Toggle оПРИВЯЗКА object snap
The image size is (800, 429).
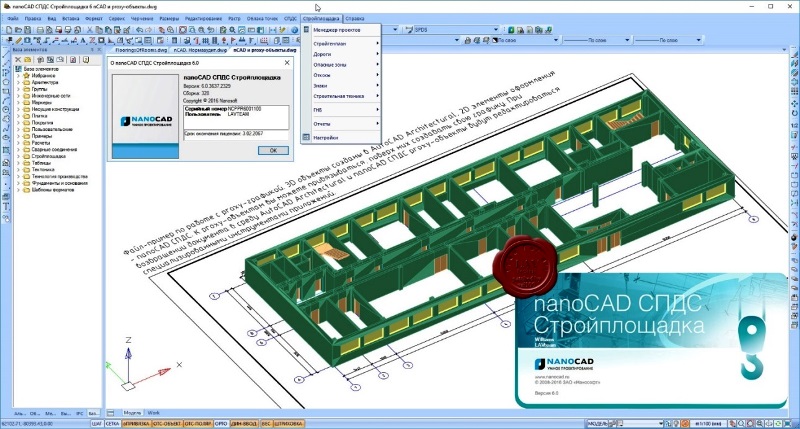[136, 423]
